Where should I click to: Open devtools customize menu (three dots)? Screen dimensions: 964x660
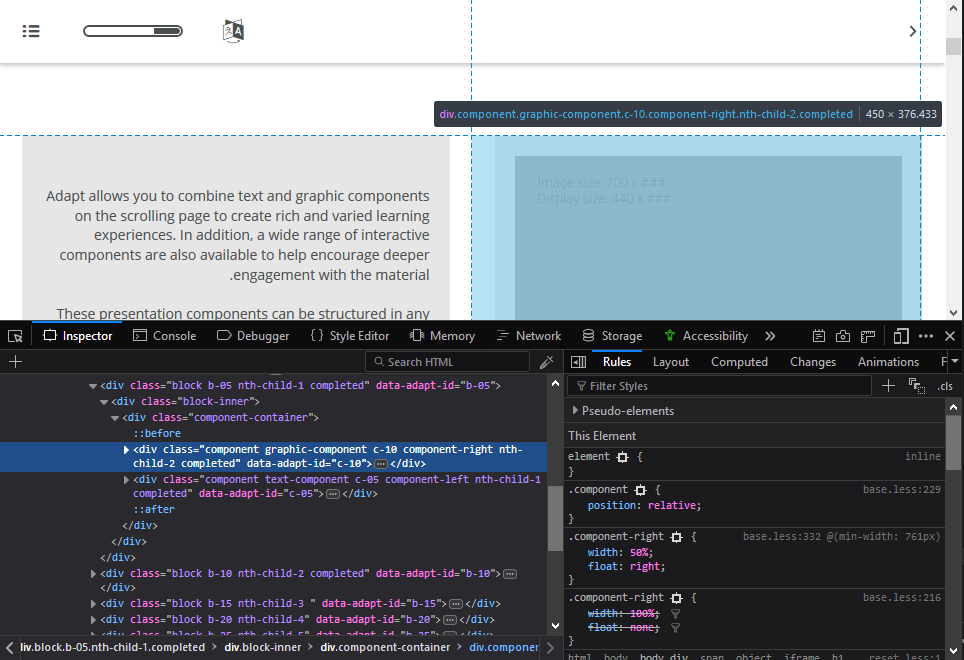click(x=925, y=336)
